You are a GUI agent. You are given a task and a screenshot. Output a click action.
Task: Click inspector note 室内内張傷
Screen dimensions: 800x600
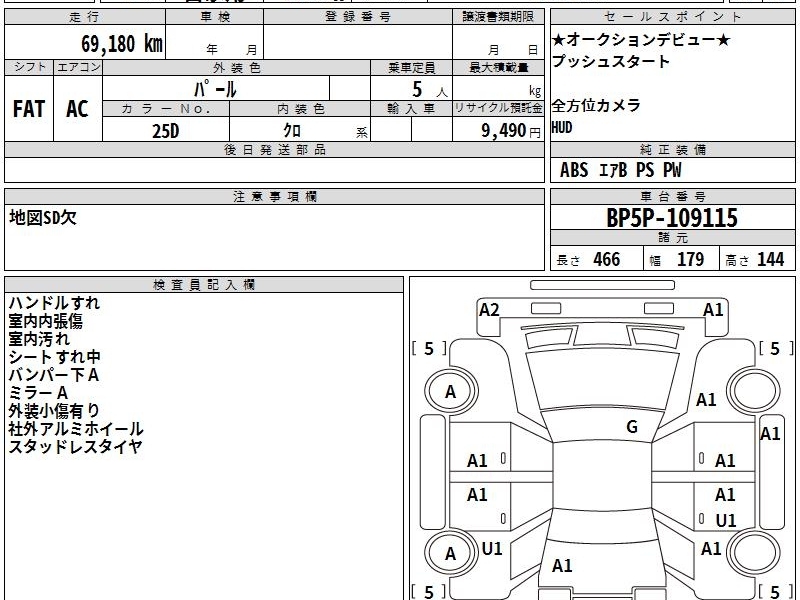click(45, 321)
